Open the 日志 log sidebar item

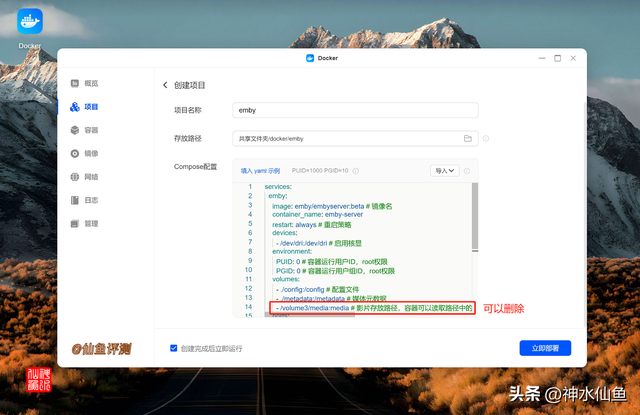click(84, 200)
